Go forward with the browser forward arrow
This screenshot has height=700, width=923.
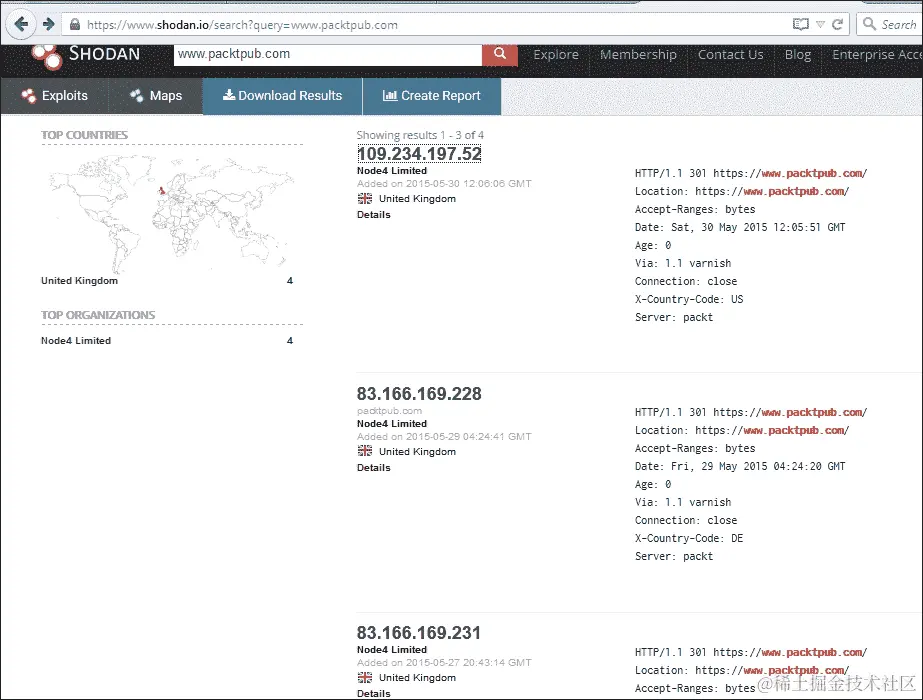point(48,25)
